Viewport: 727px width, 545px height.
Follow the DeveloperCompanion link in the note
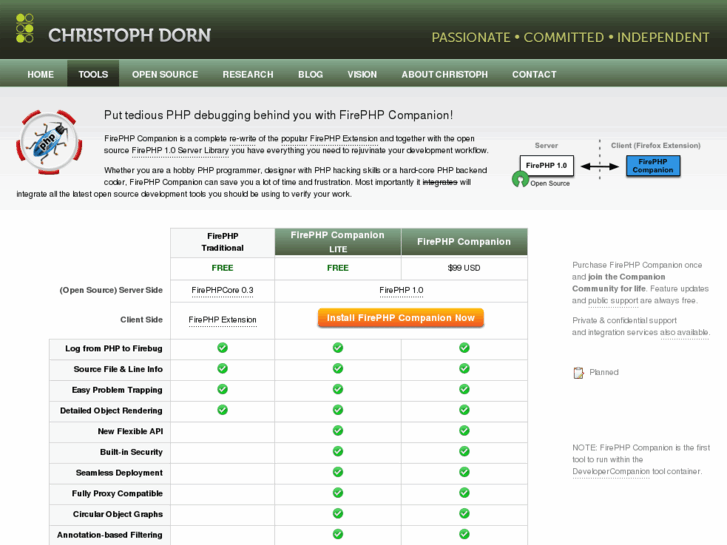pyautogui.click(x=611, y=471)
